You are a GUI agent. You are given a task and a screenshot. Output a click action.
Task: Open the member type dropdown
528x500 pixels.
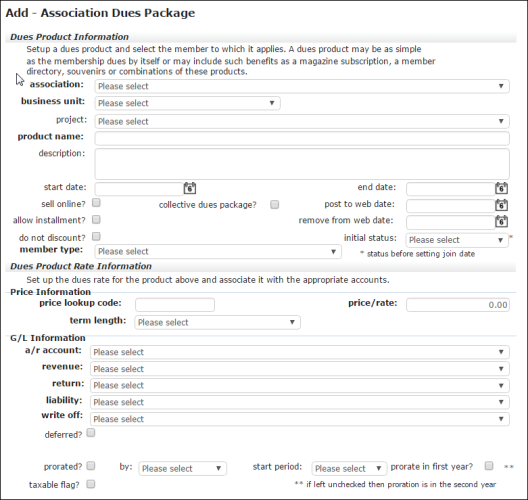pos(218,252)
